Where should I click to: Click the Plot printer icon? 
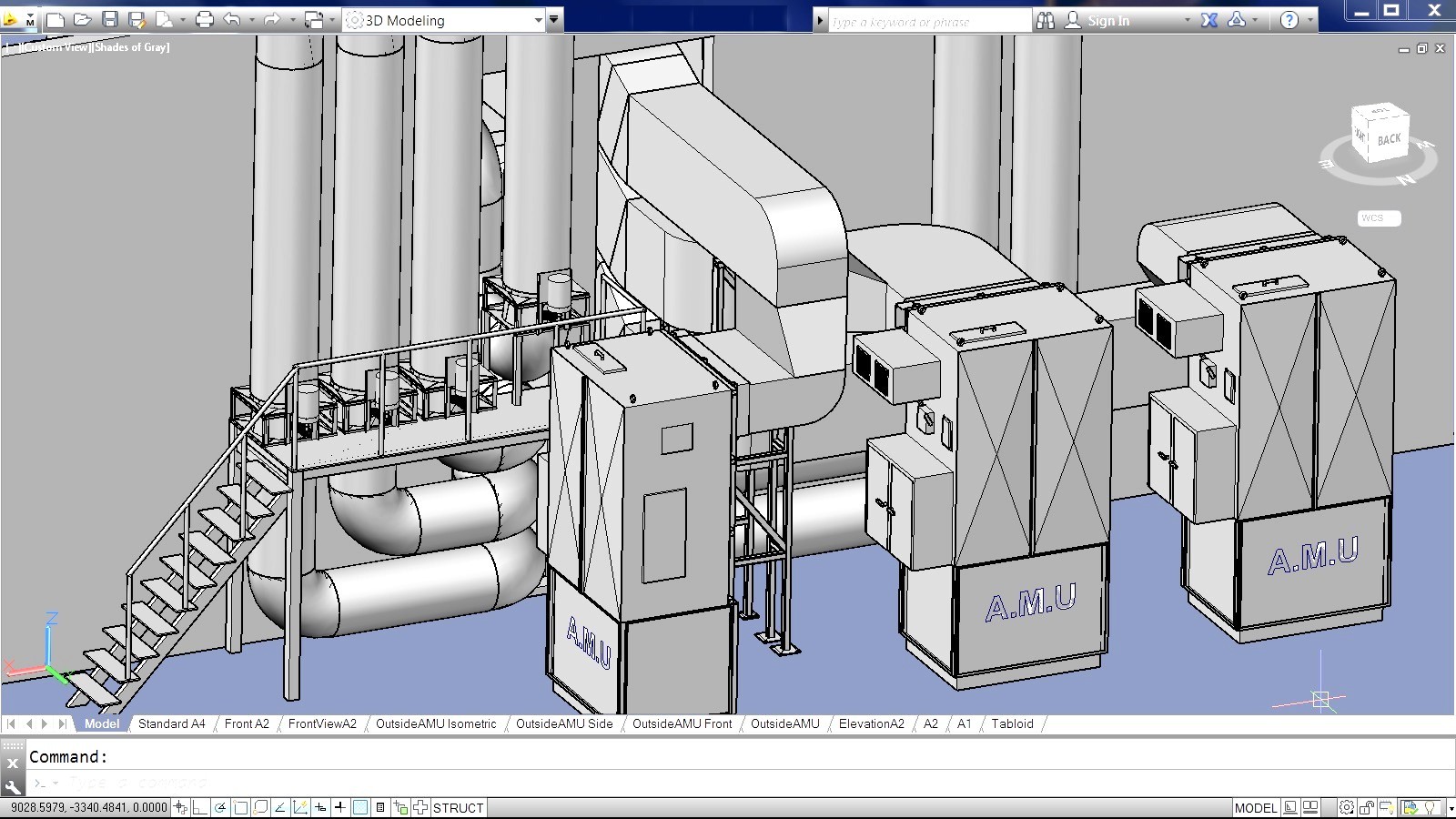205,20
